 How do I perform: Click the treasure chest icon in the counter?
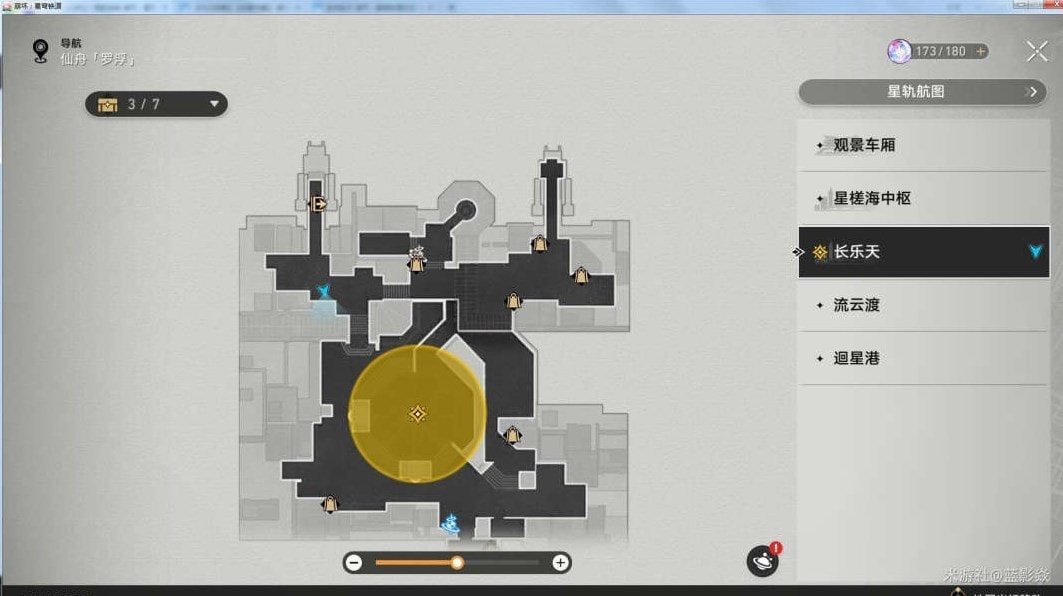108,104
